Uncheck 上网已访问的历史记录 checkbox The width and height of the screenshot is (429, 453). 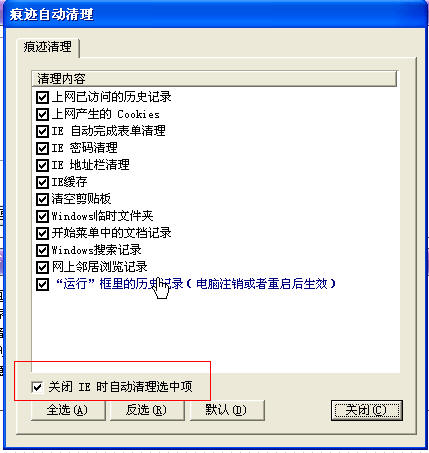[x=42, y=97]
